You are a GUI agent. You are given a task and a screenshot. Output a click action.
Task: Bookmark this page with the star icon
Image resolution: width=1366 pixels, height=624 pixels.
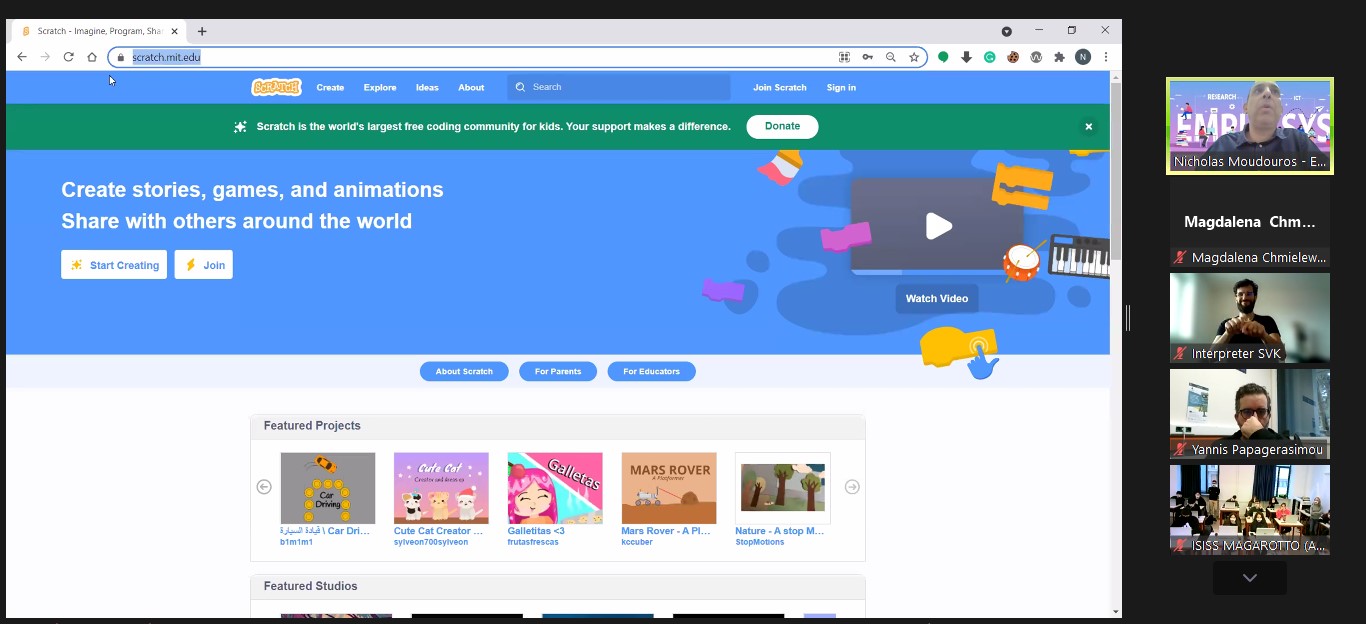(x=914, y=57)
